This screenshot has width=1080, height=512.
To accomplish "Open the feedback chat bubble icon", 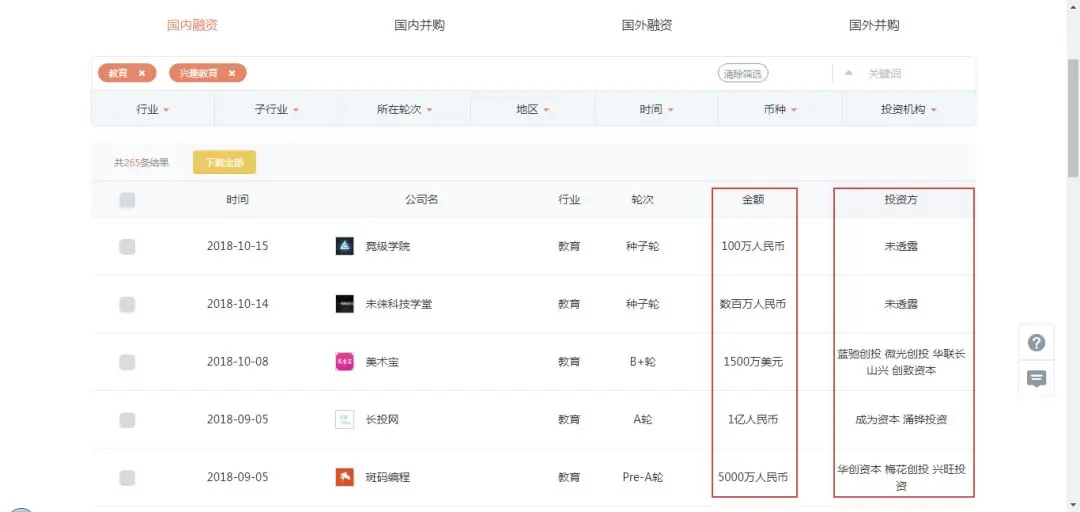I will [x=1036, y=378].
